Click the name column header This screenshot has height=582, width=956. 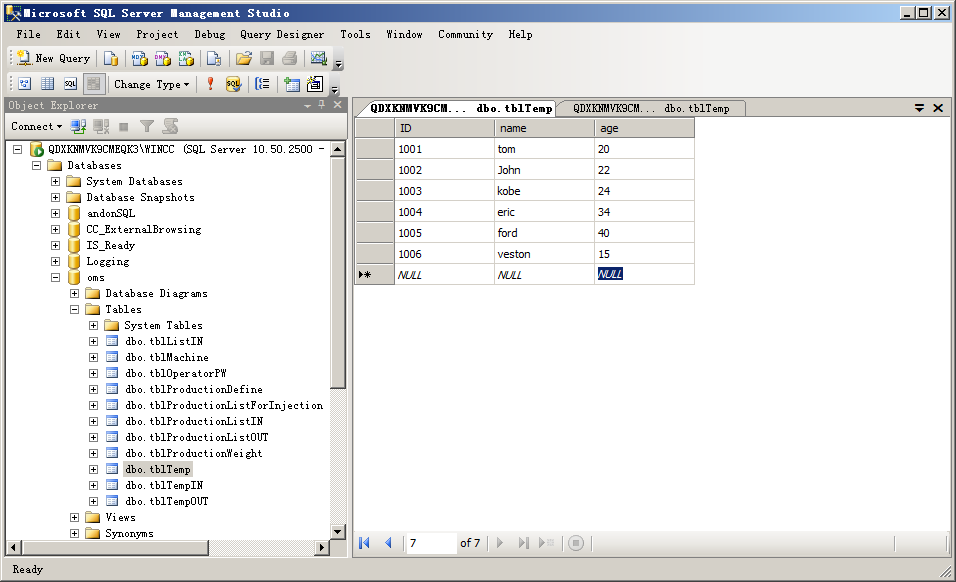coord(544,128)
